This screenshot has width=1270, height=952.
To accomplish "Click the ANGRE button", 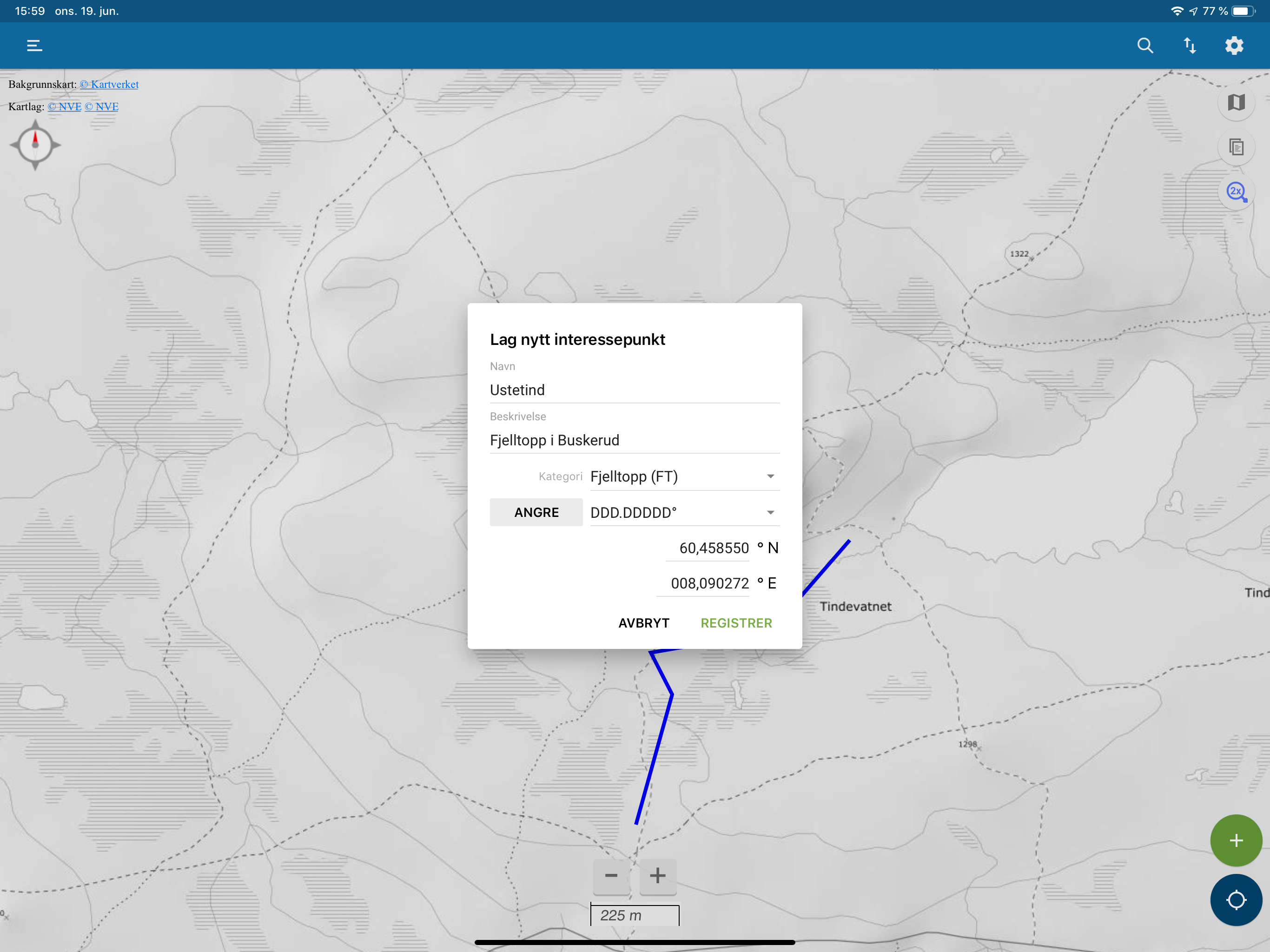I will pos(536,512).
